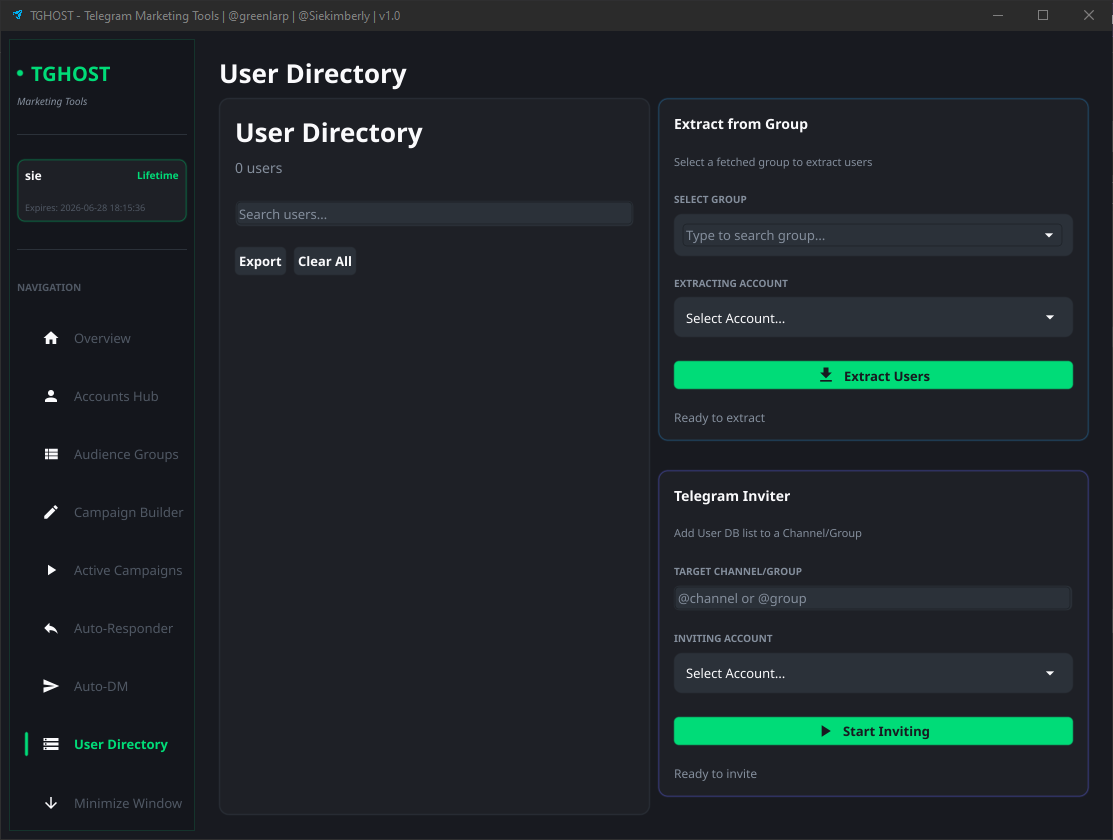
Task: Click the TGHOST logo title
Action: pyautogui.click(x=70, y=74)
